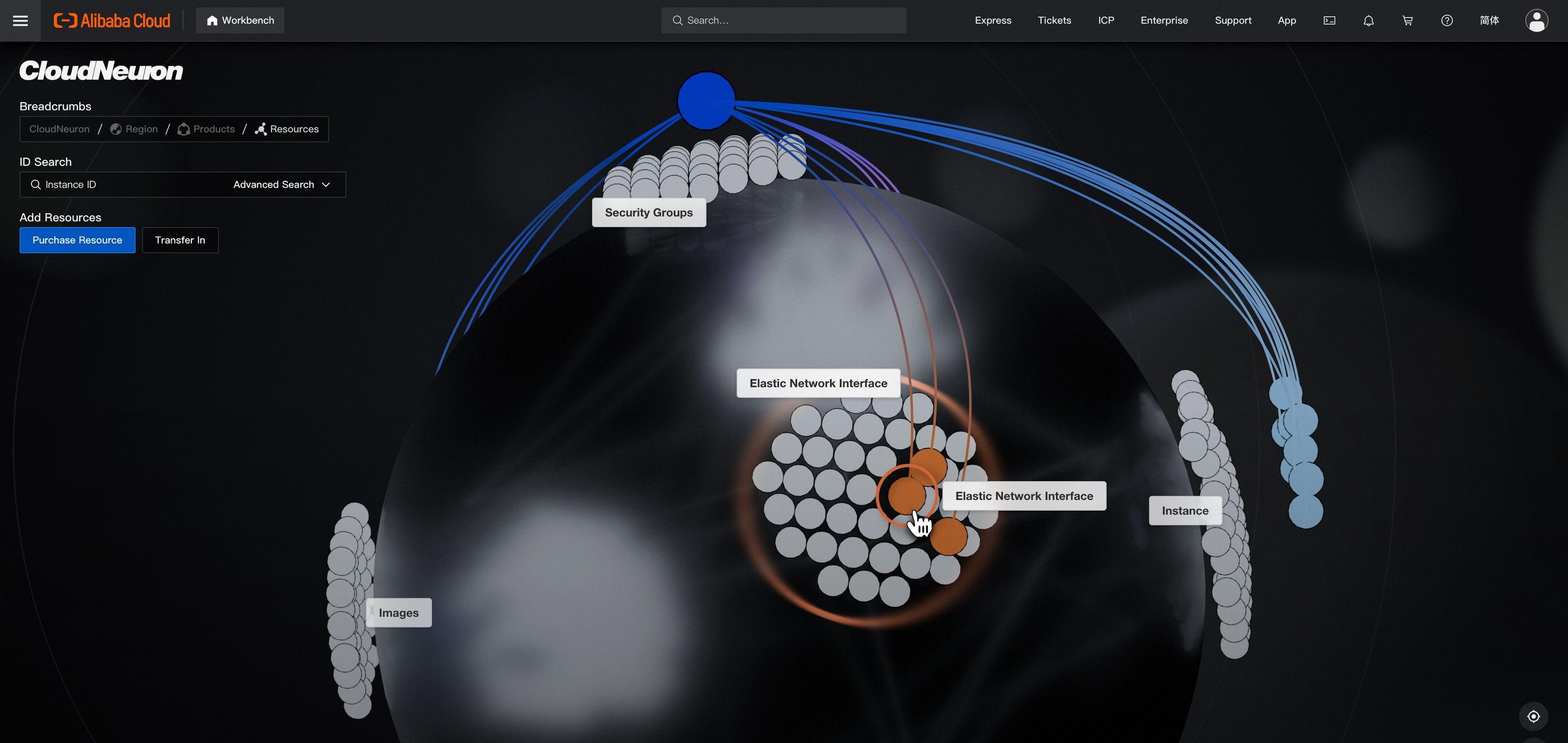
Task: Launch the Cloud Shell terminal icon
Action: point(1329,21)
